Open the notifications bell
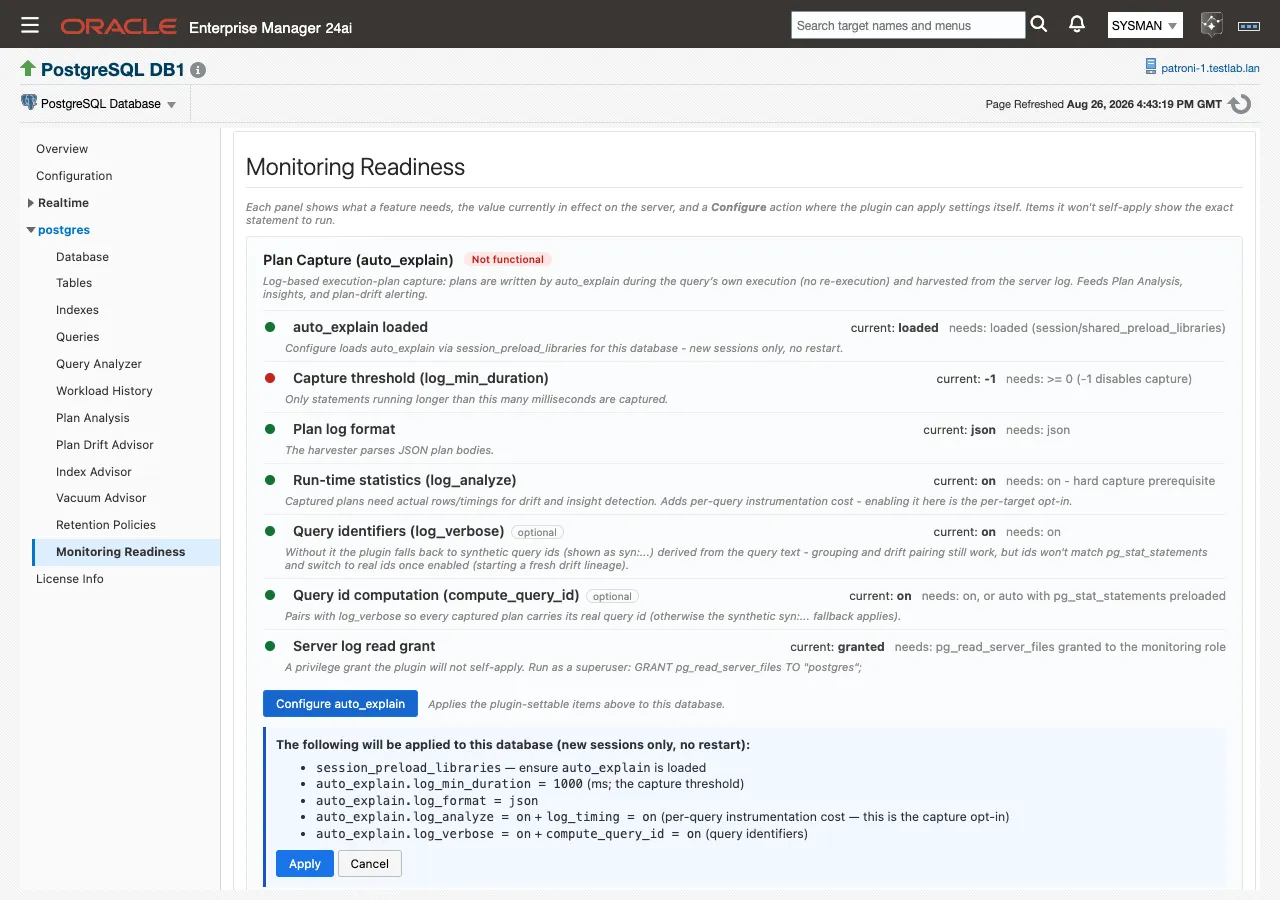Image resolution: width=1280 pixels, height=900 pixels. 1077,24
